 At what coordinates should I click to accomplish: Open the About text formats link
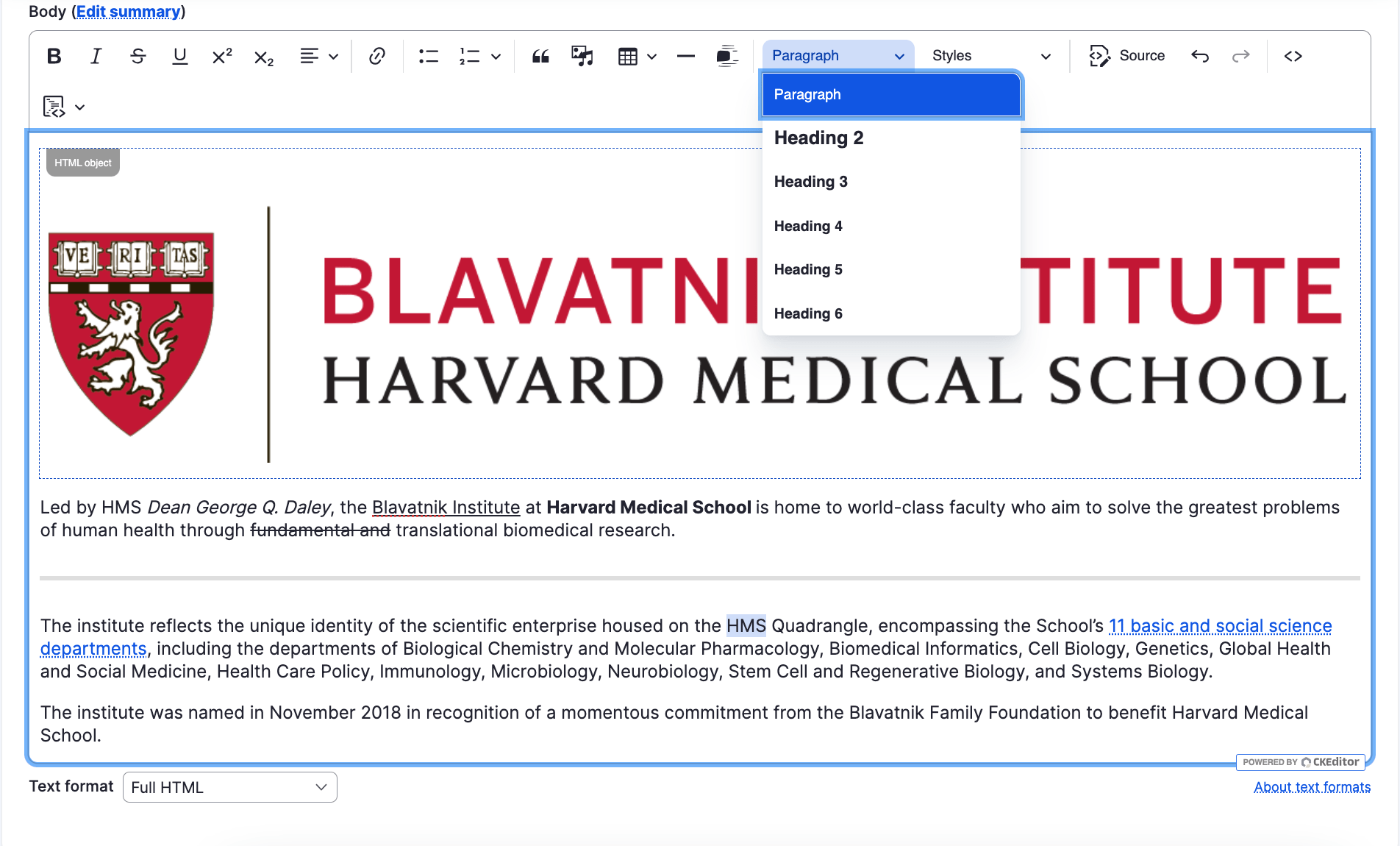click(x=1312, y=787)
